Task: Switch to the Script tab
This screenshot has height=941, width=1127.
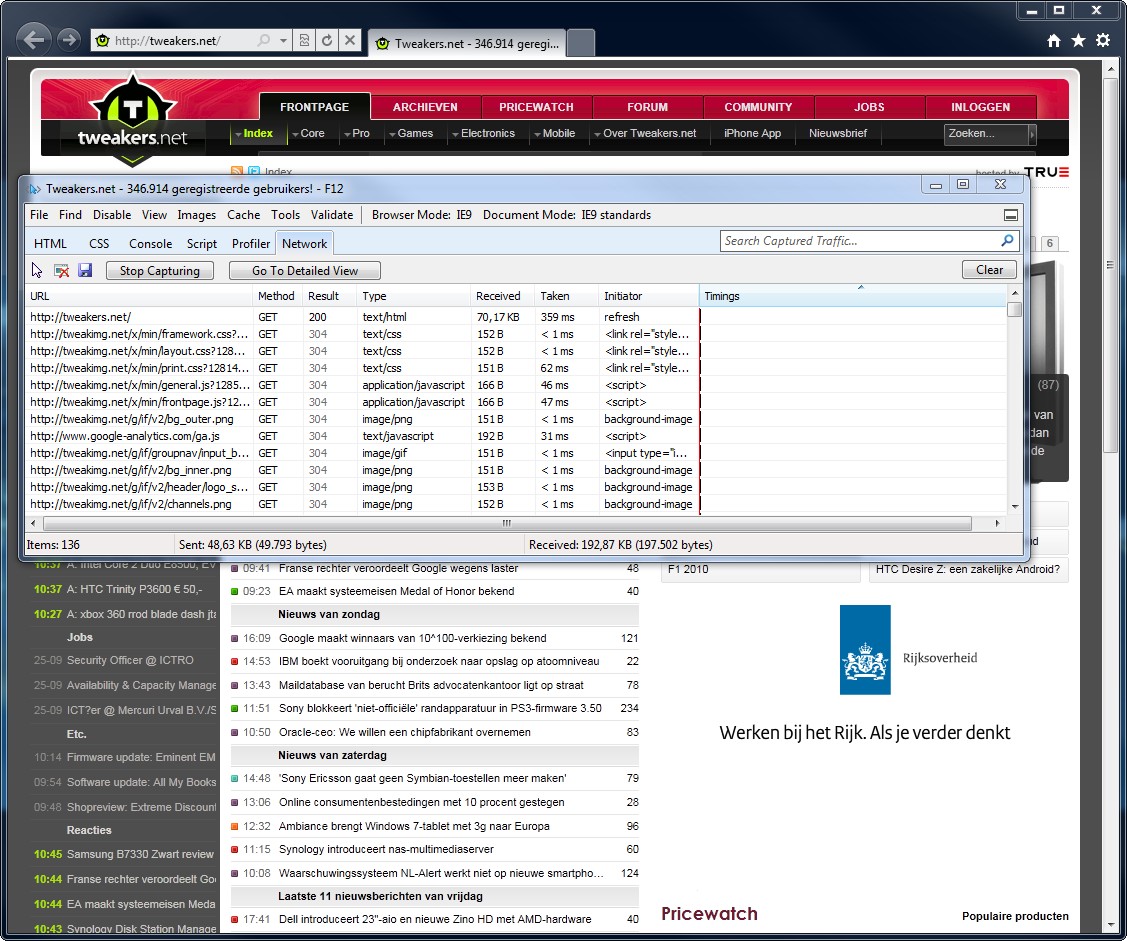Action: (x=202, y=244)
